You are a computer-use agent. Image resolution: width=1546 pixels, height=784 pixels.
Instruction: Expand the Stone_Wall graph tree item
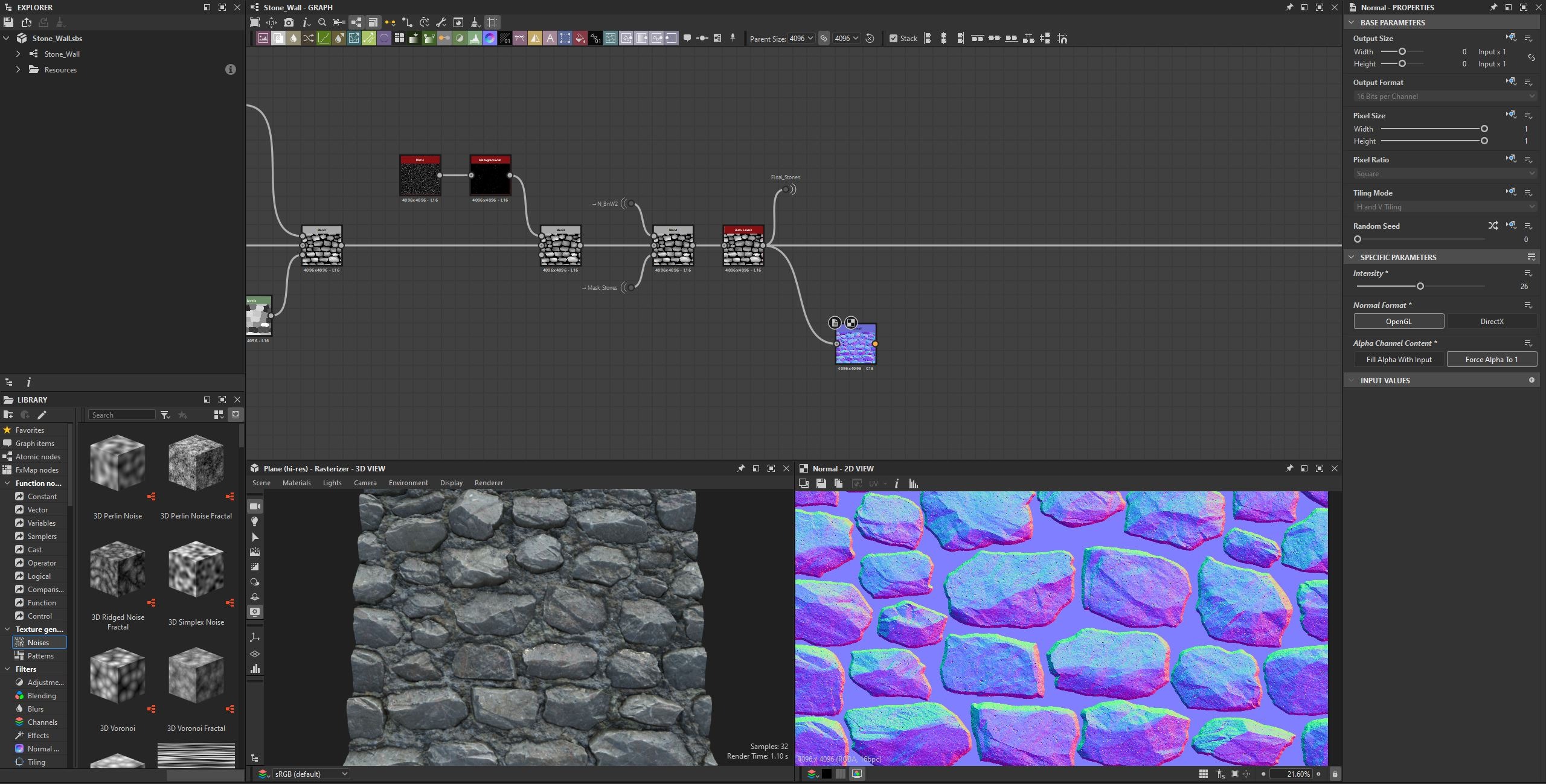(x=18, y=54)
